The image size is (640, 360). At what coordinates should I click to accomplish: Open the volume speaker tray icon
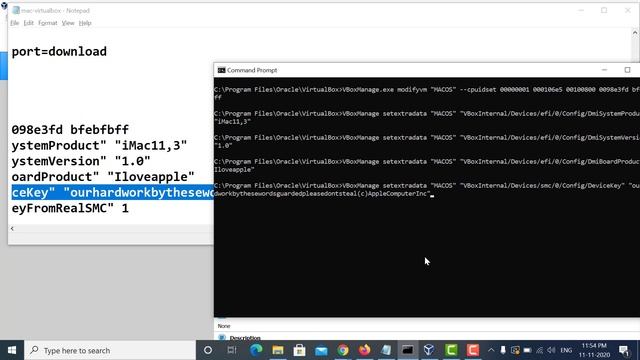point(551,350)
